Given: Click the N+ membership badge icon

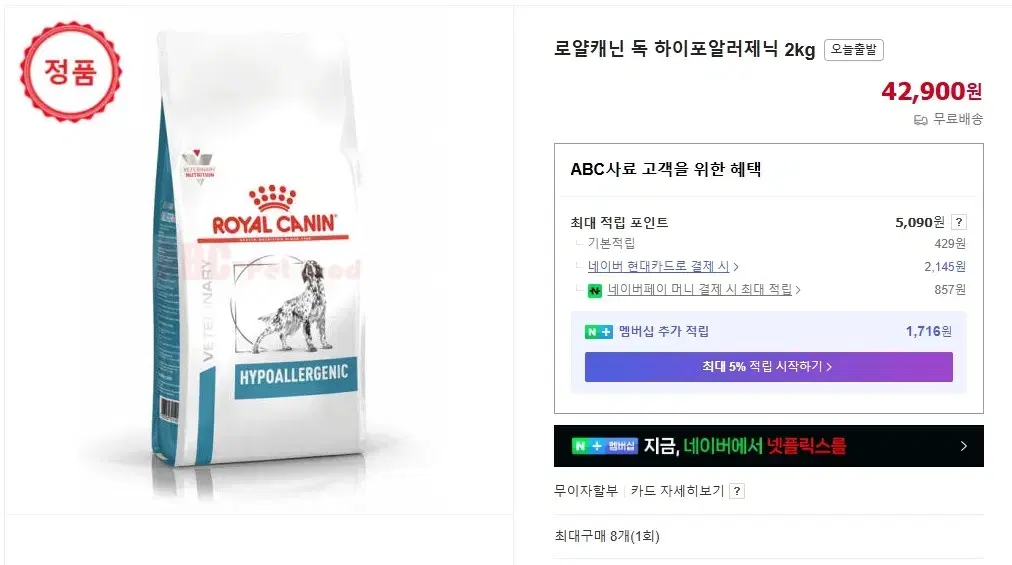Looking at the screenshot, I should click(598, 332).
